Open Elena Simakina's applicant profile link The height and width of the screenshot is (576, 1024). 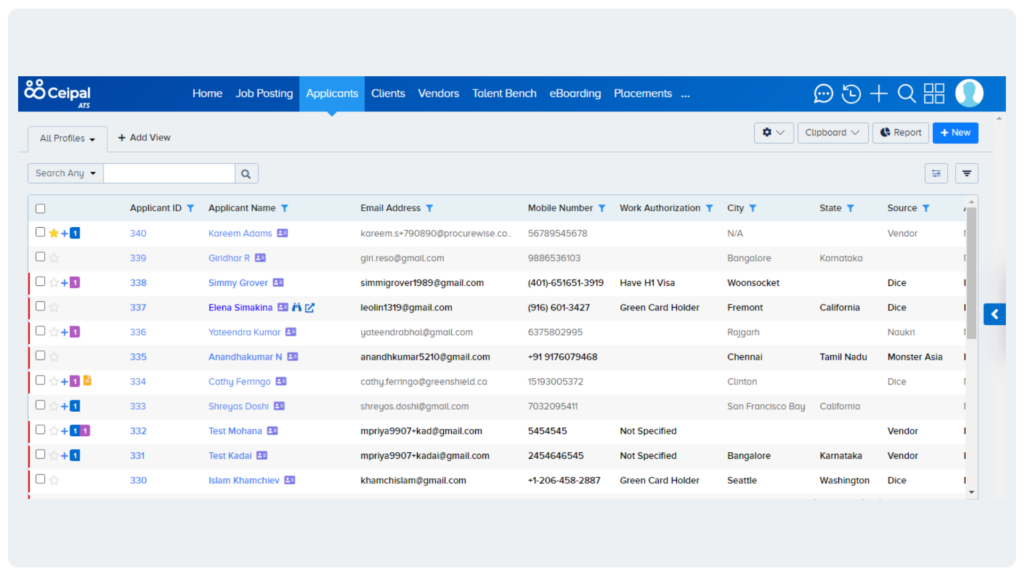pyautogui.click(x=241, y=308)
